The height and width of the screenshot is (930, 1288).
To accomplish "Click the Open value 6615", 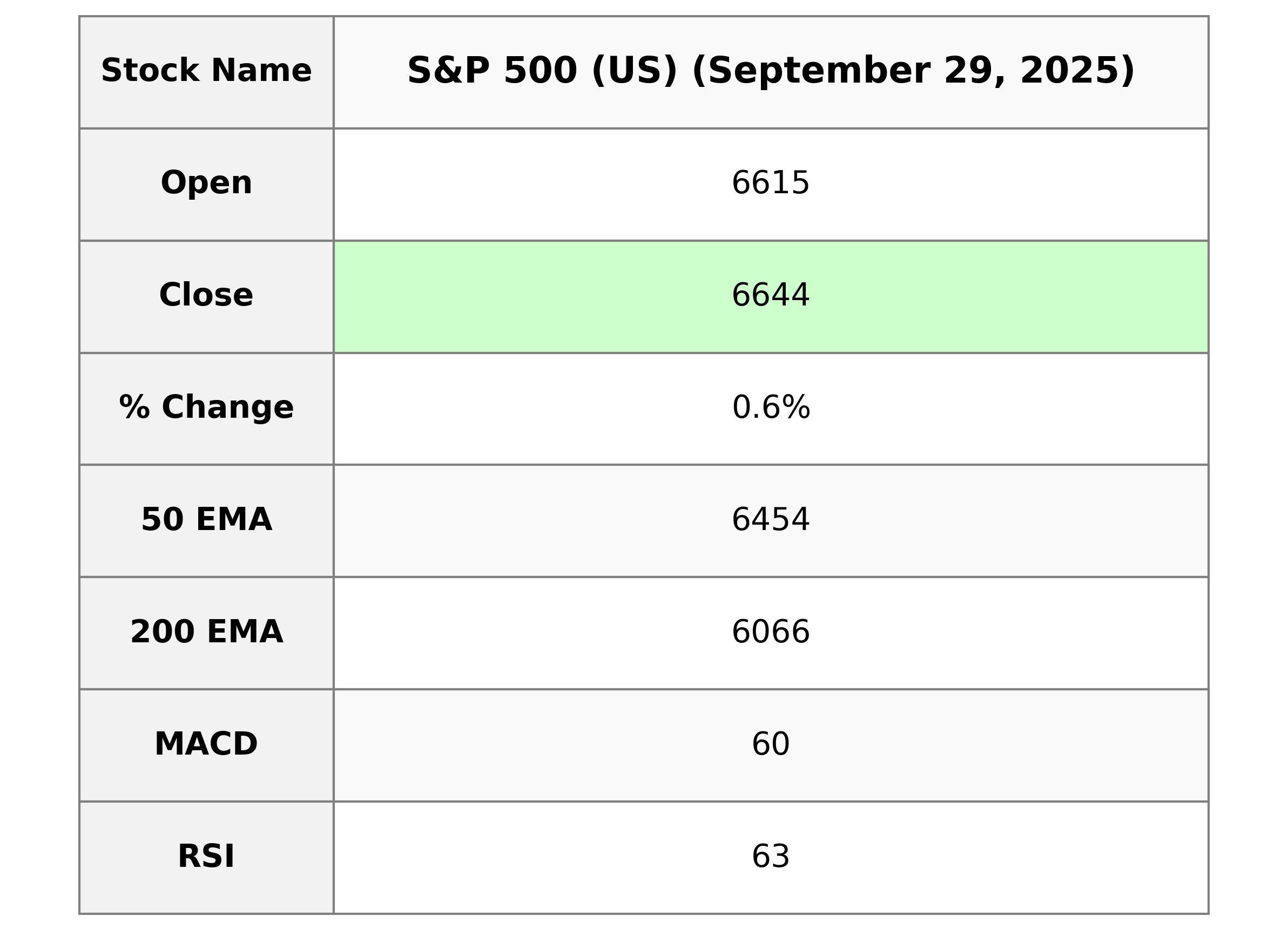I will [770, 184].
